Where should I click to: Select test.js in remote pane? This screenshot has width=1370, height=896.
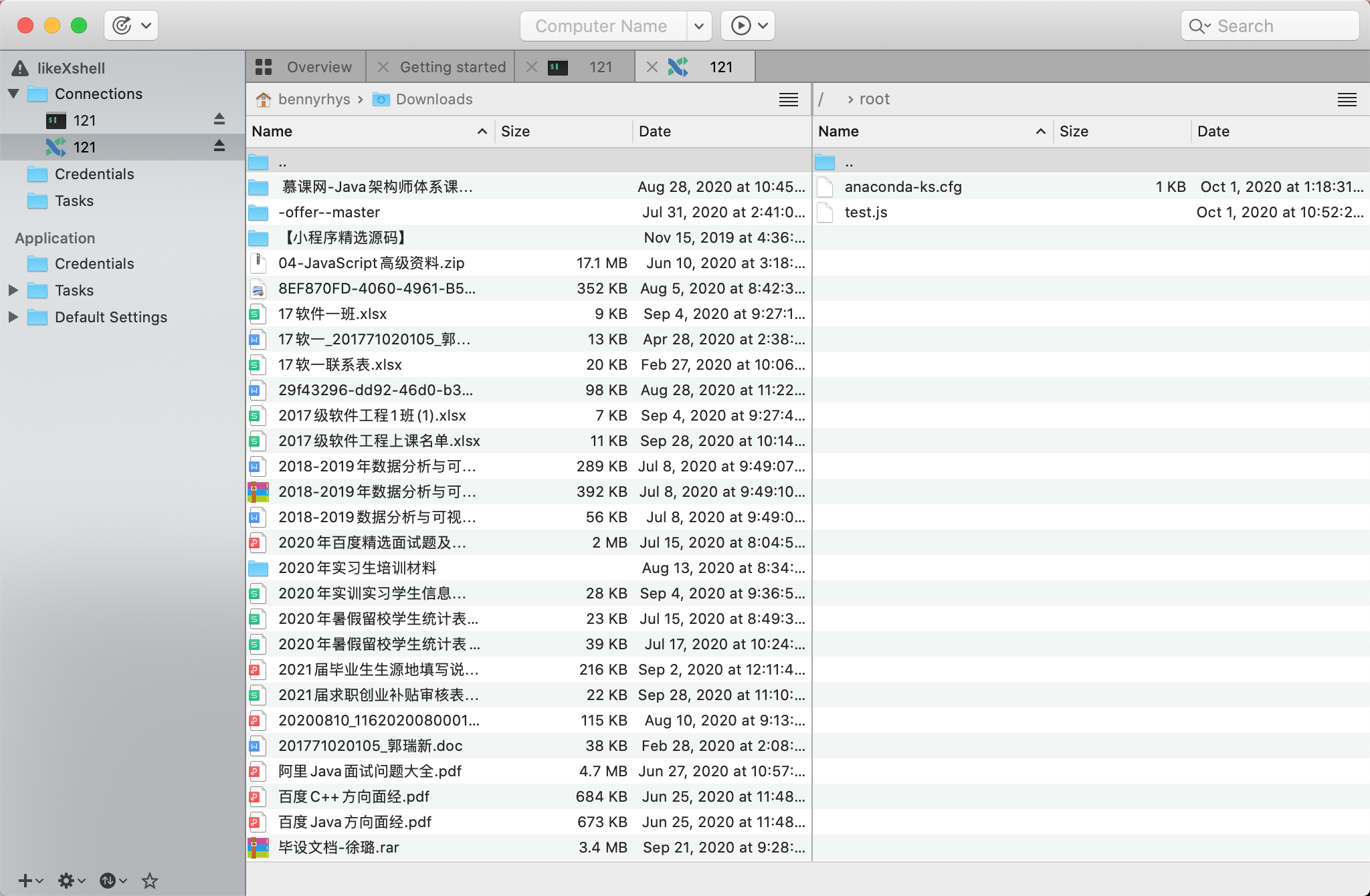1091,212
